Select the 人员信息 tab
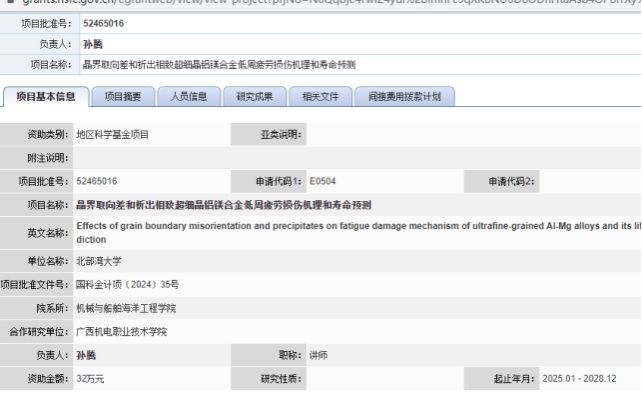The height and width of the screenshot is (415, 642). (x=188, y=97)
